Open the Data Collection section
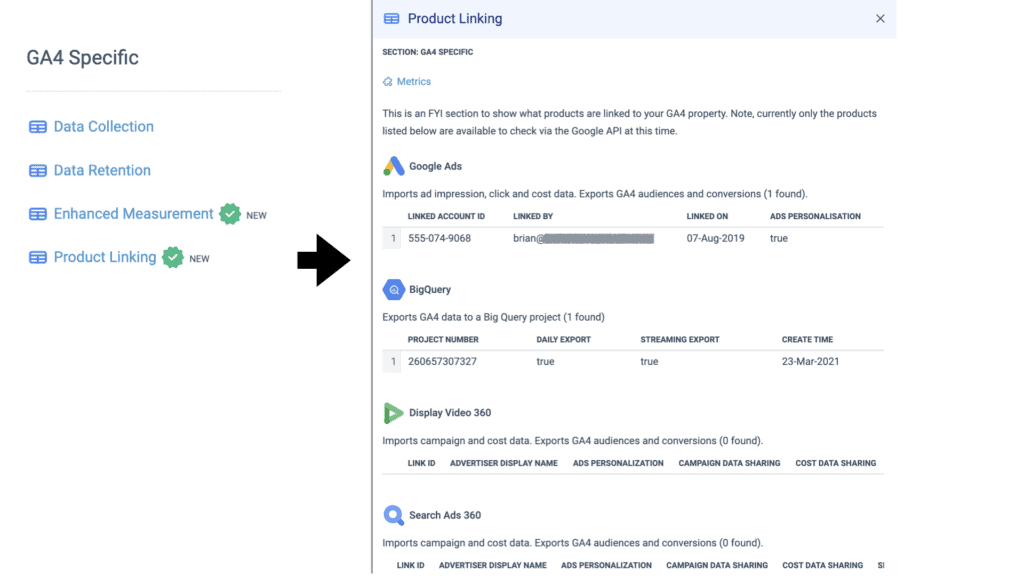This screenshot has width=1024, height=576. click(103, 127)
